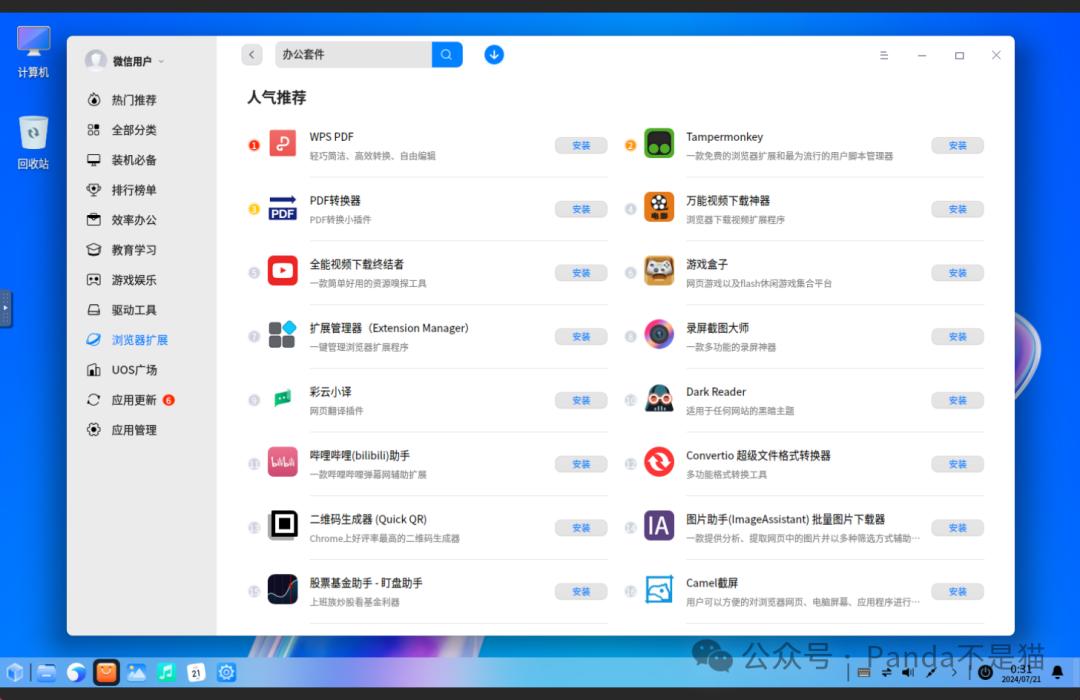Open the notification bell in the tray
The image size is (1080, 700).
click(1057, 672)
